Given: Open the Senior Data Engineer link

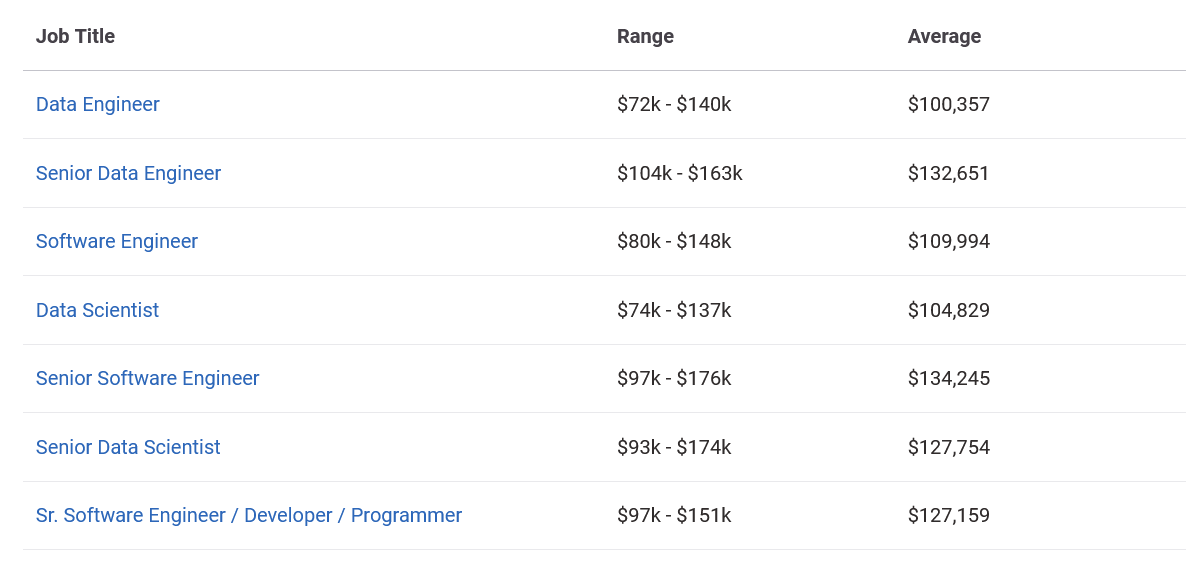Looking at the screenshot, I should coord(128,173).
